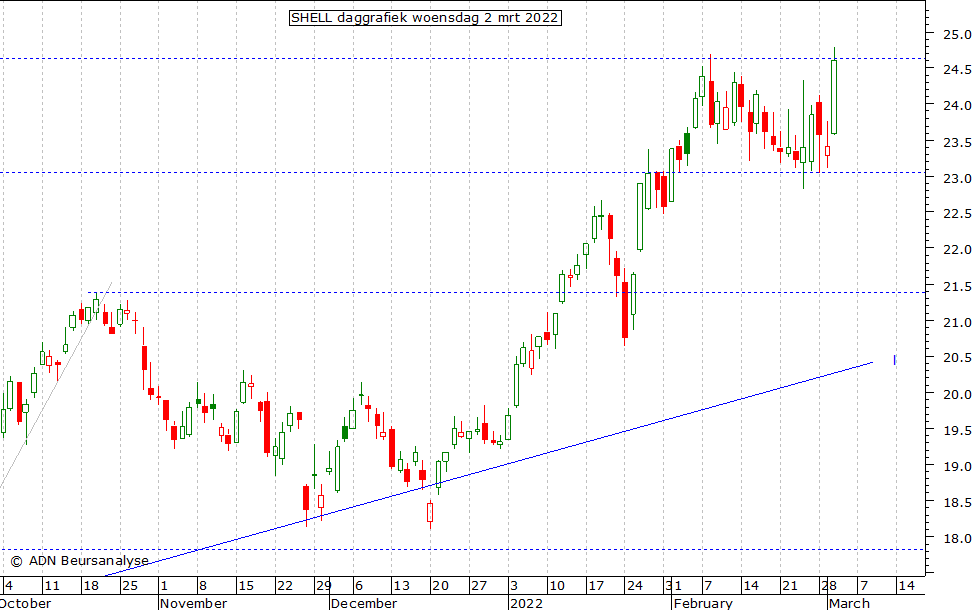
Task: Click the lowest red candlestick near 18.3 in December
Action: tap(430, 512)
